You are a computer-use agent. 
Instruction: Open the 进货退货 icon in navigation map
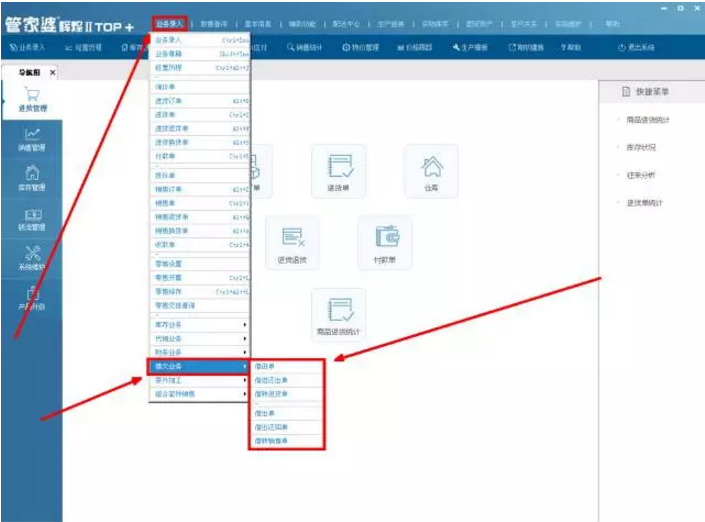coord(292,243)
